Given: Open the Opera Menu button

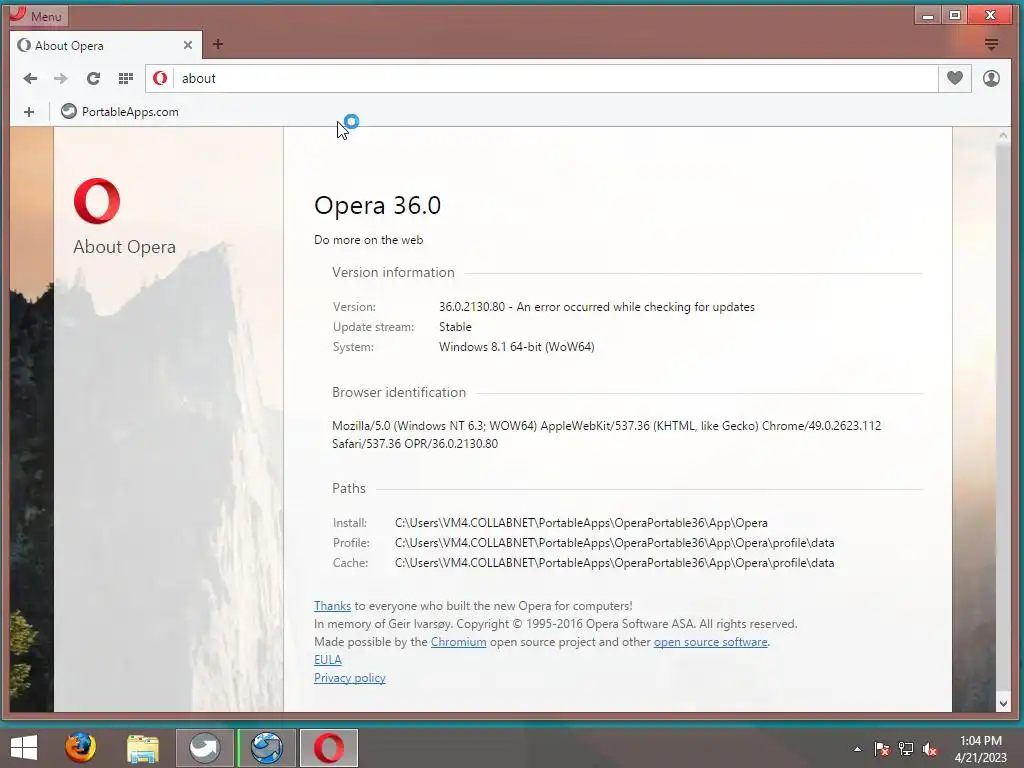Looking at the screenshot, I should point(38,16).
